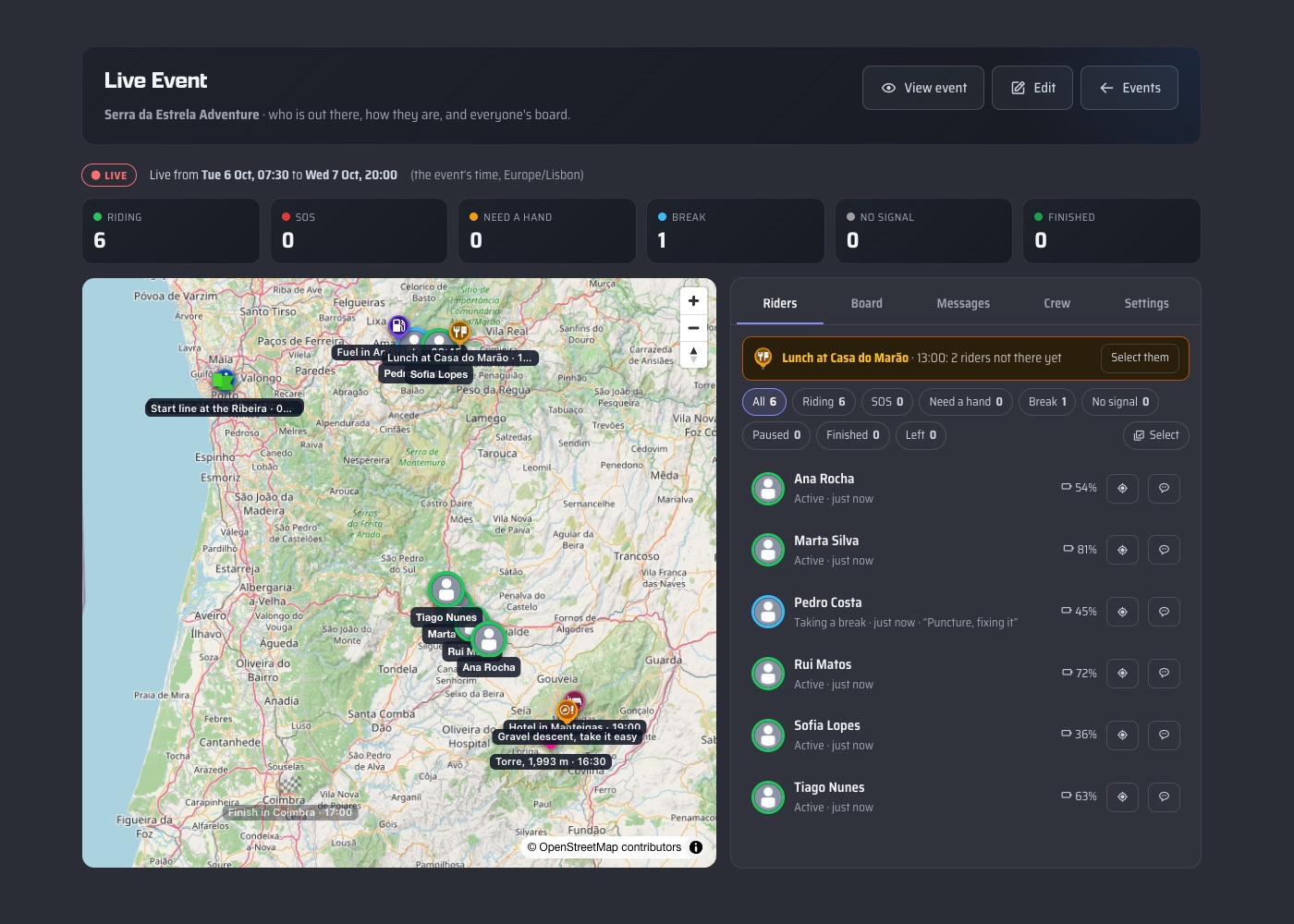Message Pedro Costa
The image size is (1294, 924).
1164,612
